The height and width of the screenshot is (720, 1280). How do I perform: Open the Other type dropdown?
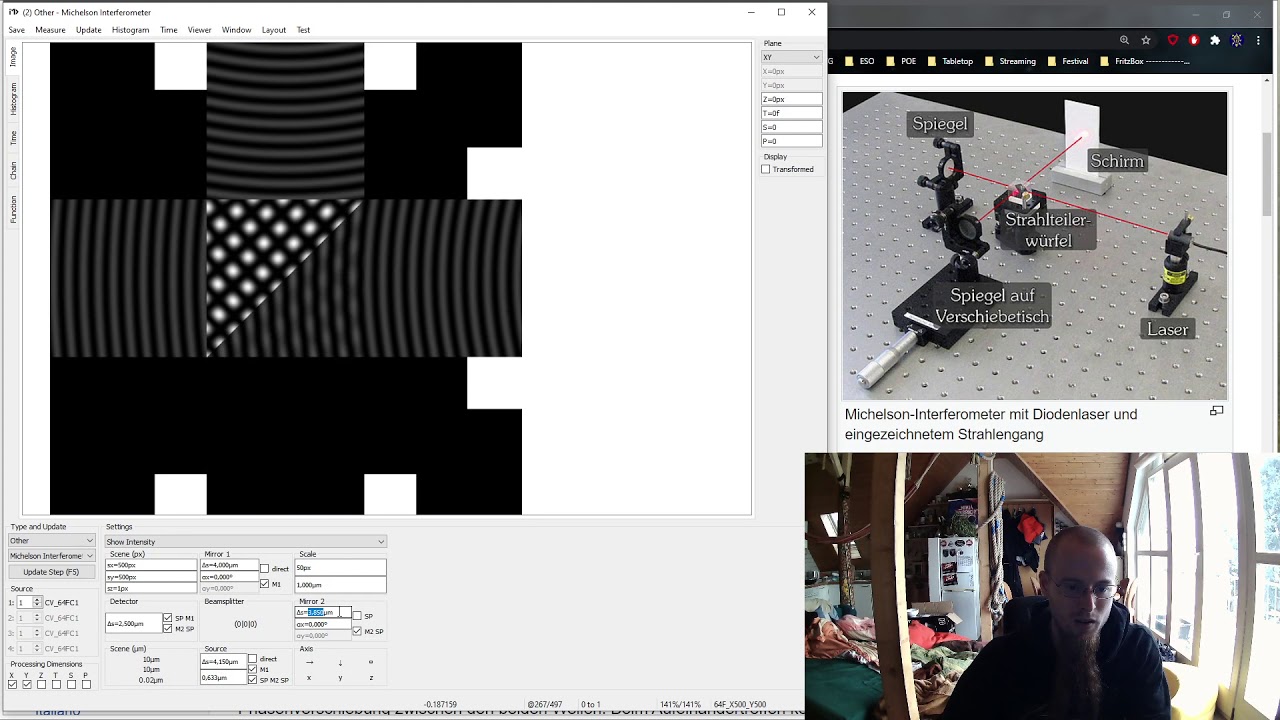pos(51,541)
